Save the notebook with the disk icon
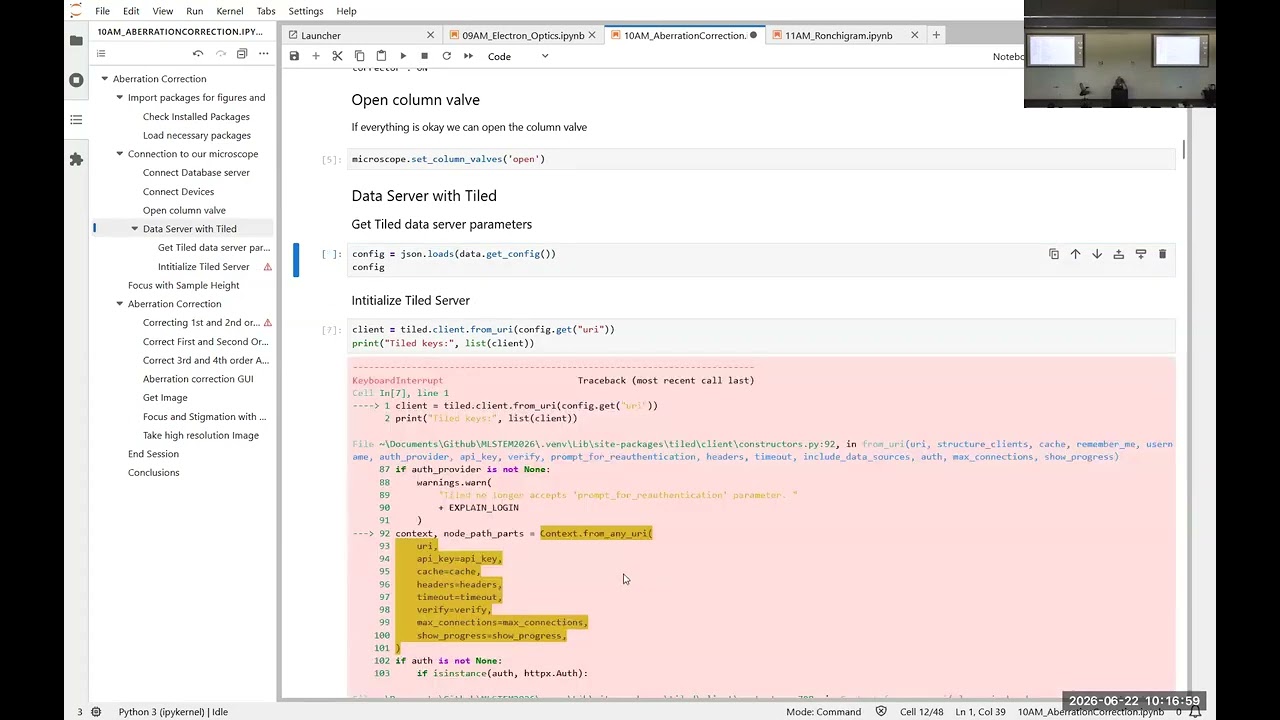 pos(294,56)
